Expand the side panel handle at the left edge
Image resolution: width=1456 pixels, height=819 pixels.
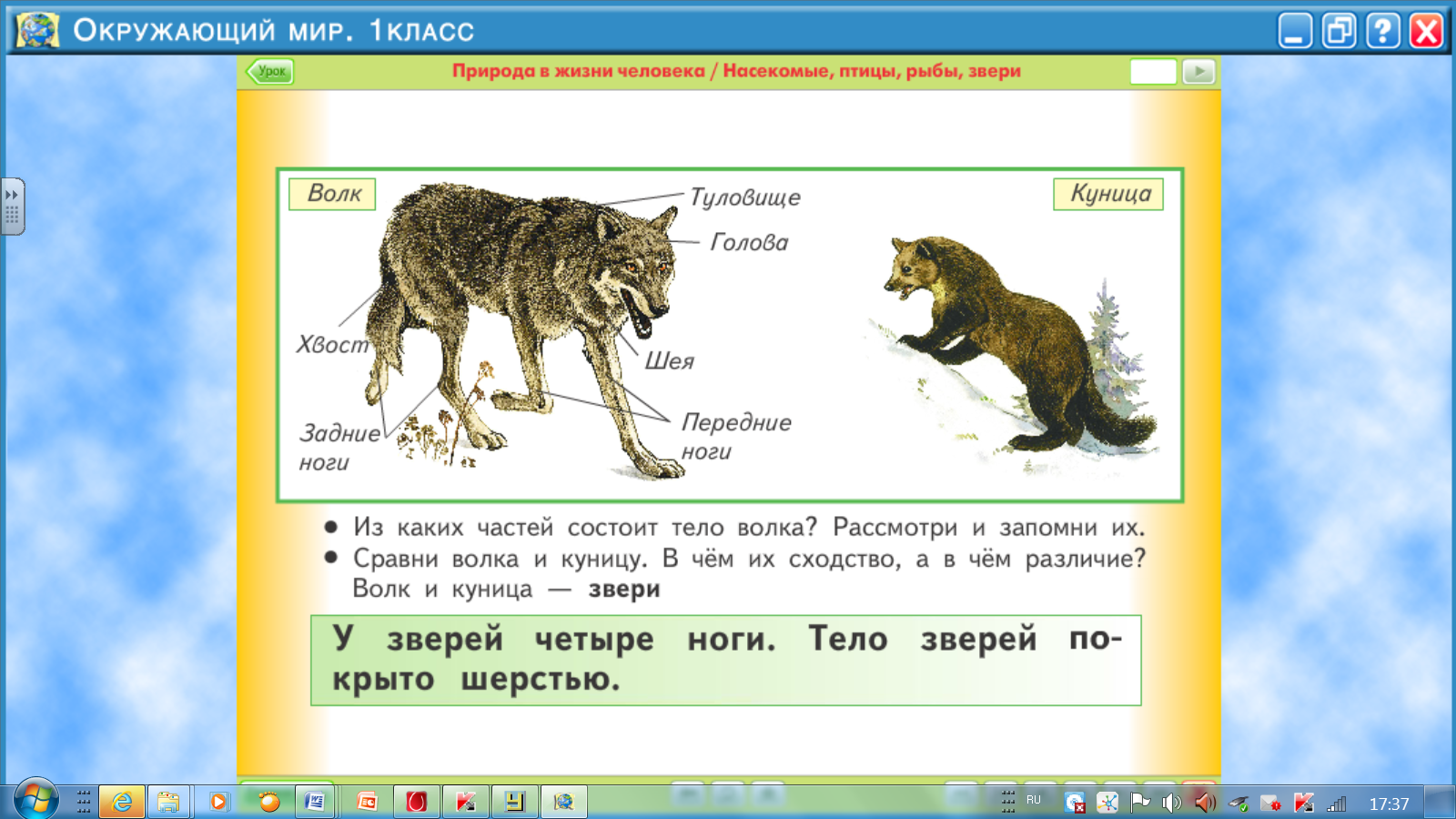coord(12,207)
